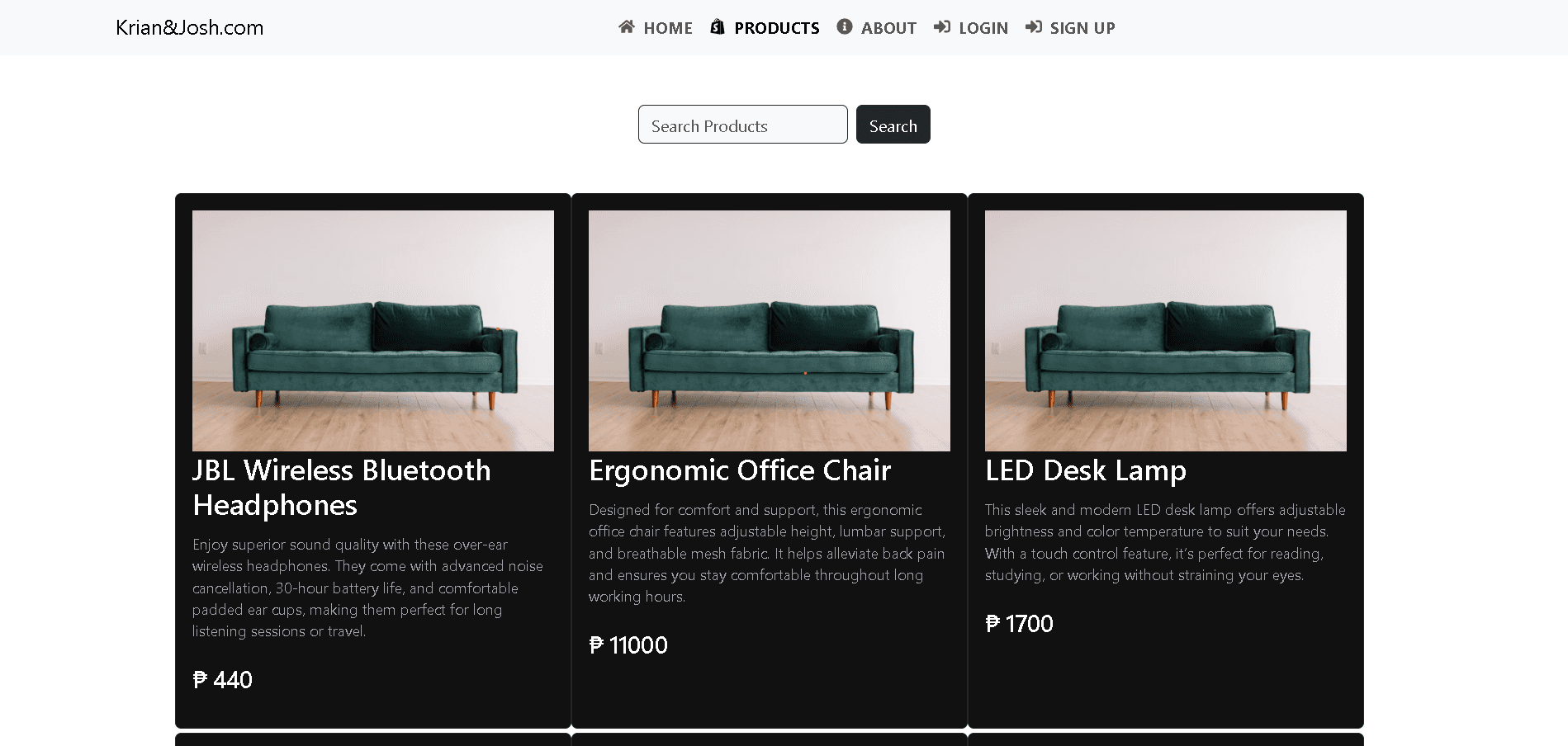Viewport: 1568px width, 746px height.
Task: Click the info circle icon beside About
Action: tap(844, 27)
